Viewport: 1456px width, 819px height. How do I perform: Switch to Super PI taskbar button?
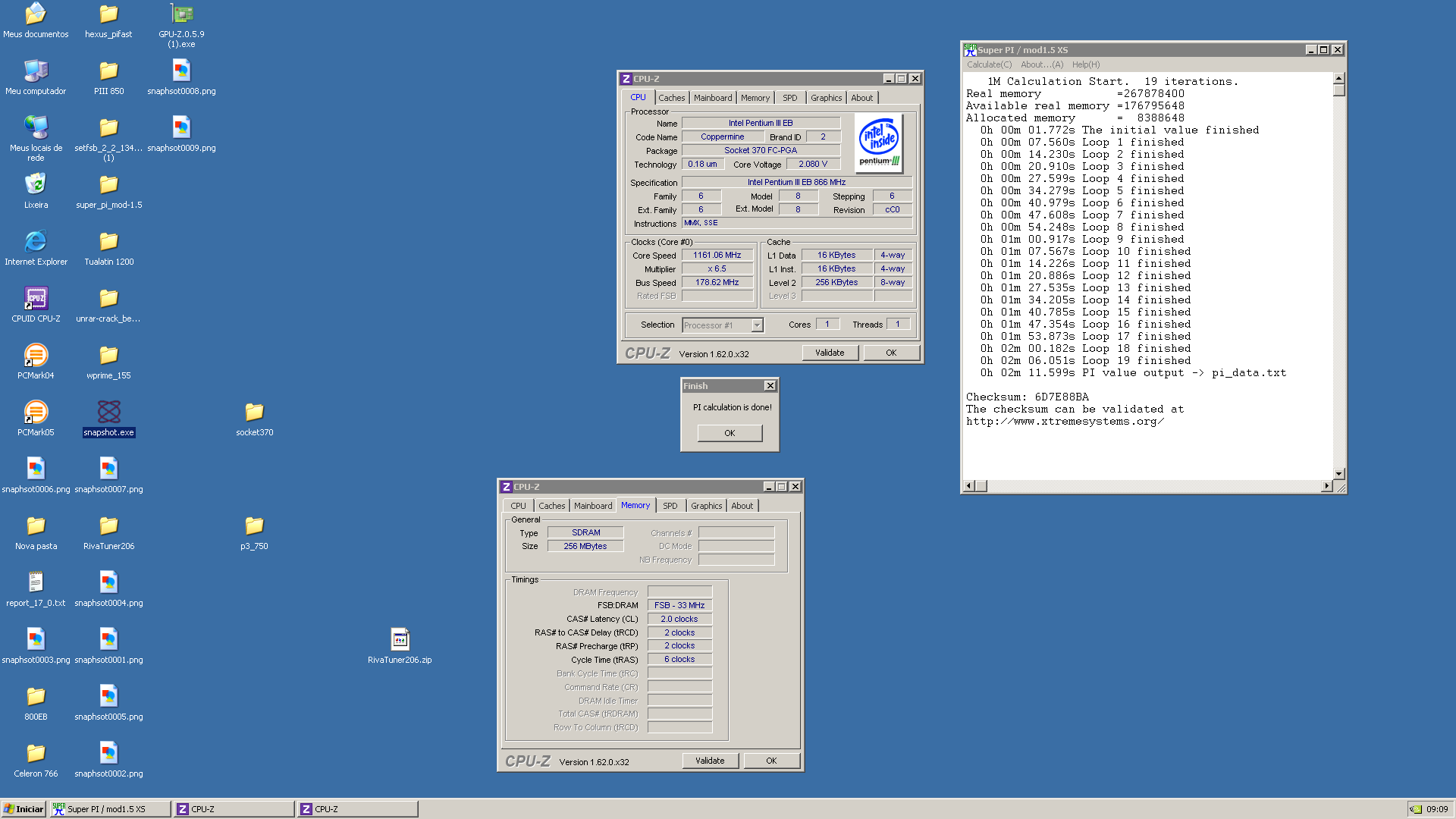coord(111,809)
